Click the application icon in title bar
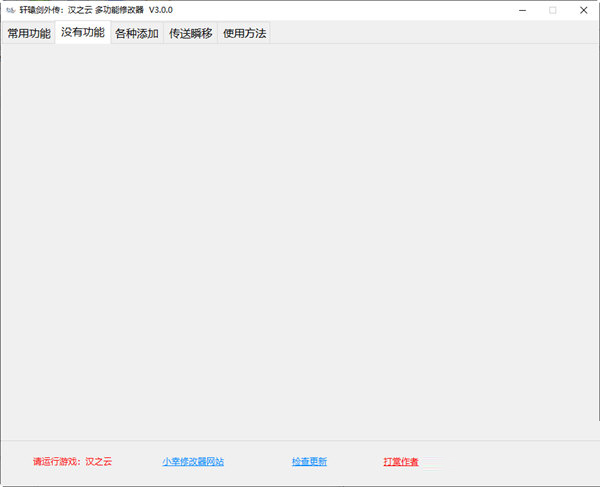Viewport: 600px width, 487px height. point(10,10)
